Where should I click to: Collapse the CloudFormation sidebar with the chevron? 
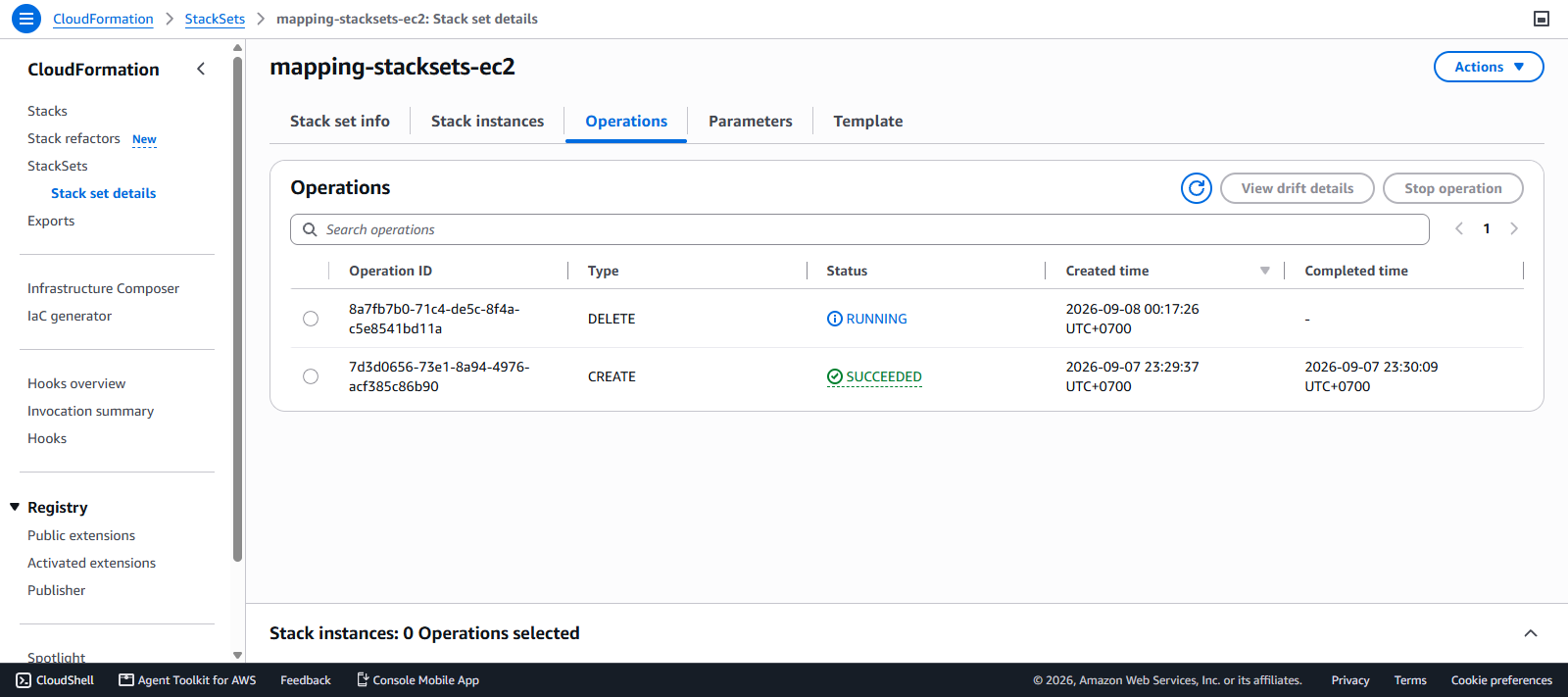coord(201,69)
